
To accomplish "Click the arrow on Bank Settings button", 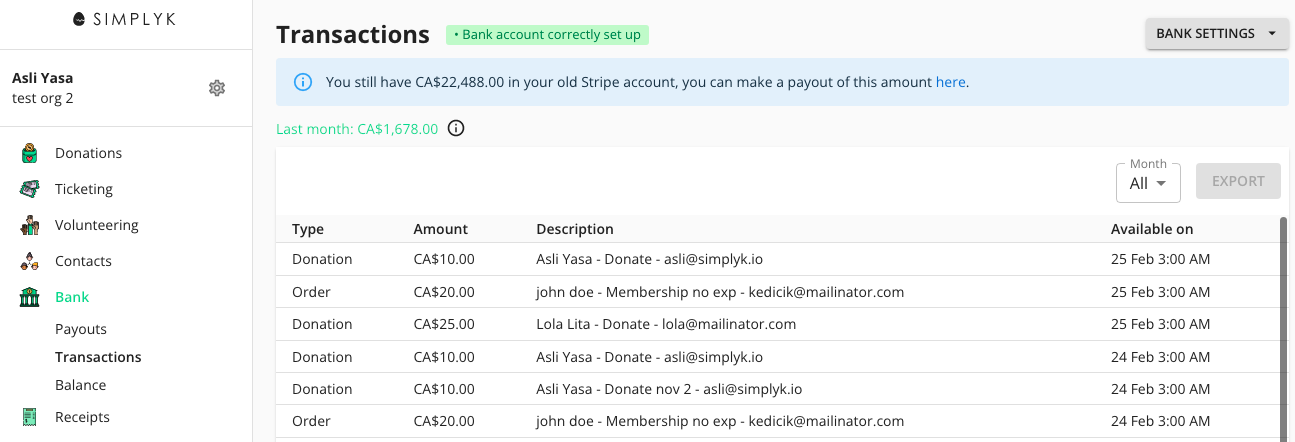I will (x=1272, y=34).
